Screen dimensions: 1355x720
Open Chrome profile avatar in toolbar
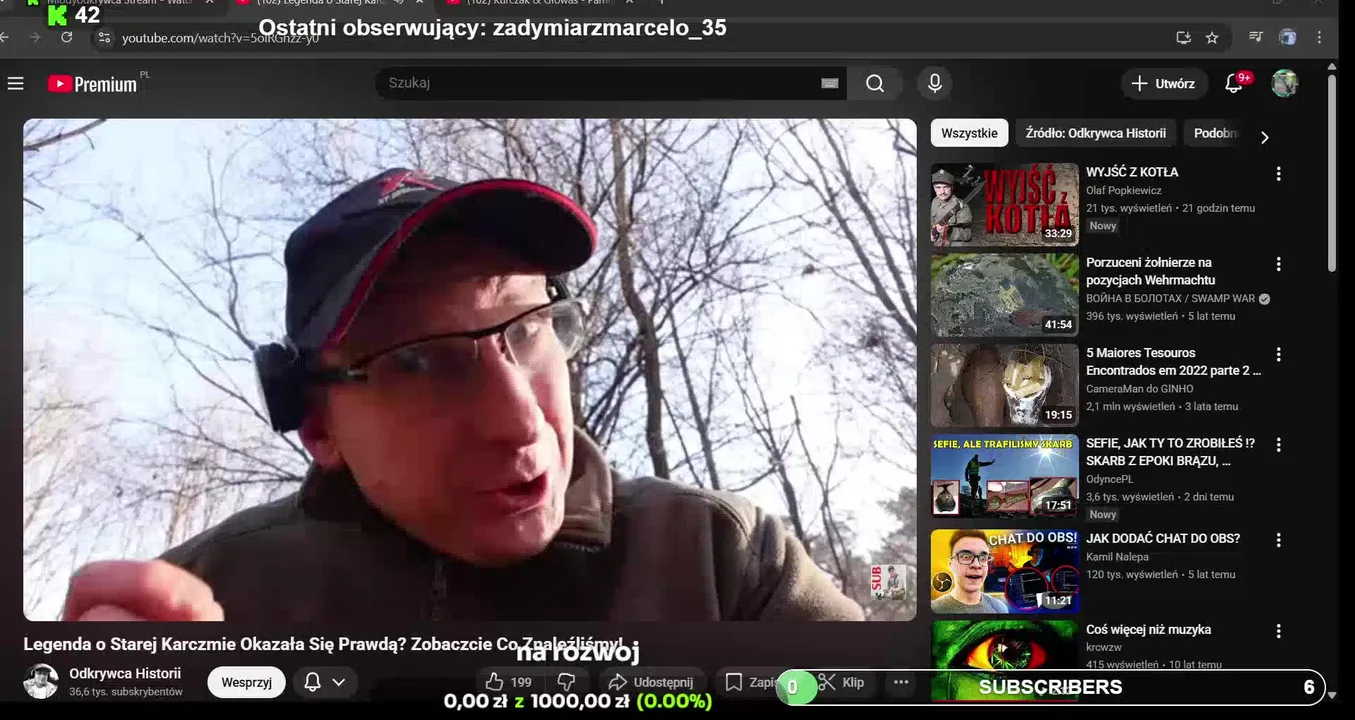pos(1288,37)
